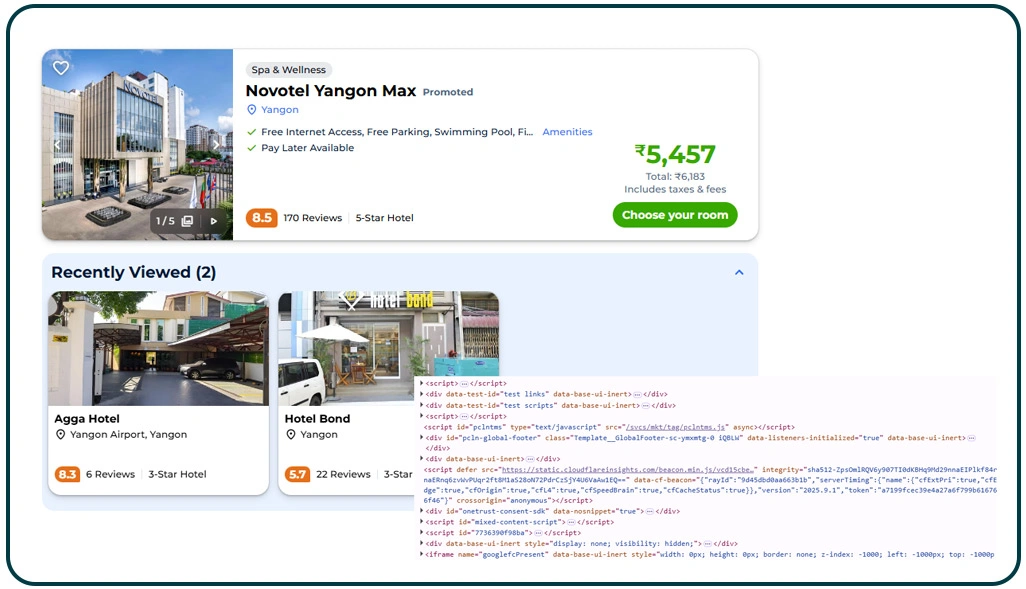Add Novotel Yangon Max to wishlist
1026x589 pixels.
(61, 67)
